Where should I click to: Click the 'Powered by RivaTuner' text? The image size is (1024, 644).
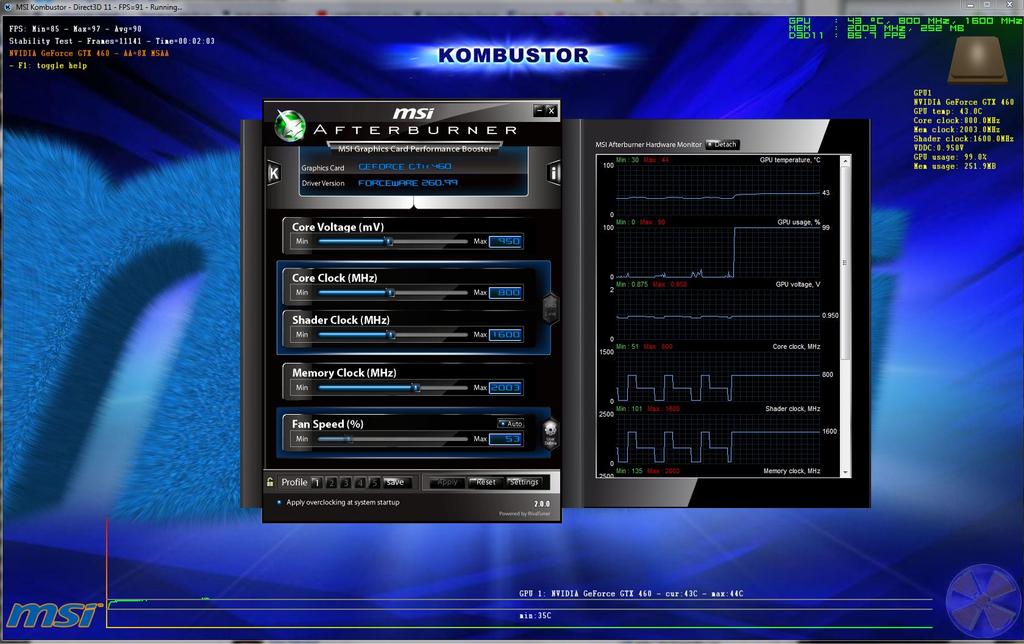[524, 514]
